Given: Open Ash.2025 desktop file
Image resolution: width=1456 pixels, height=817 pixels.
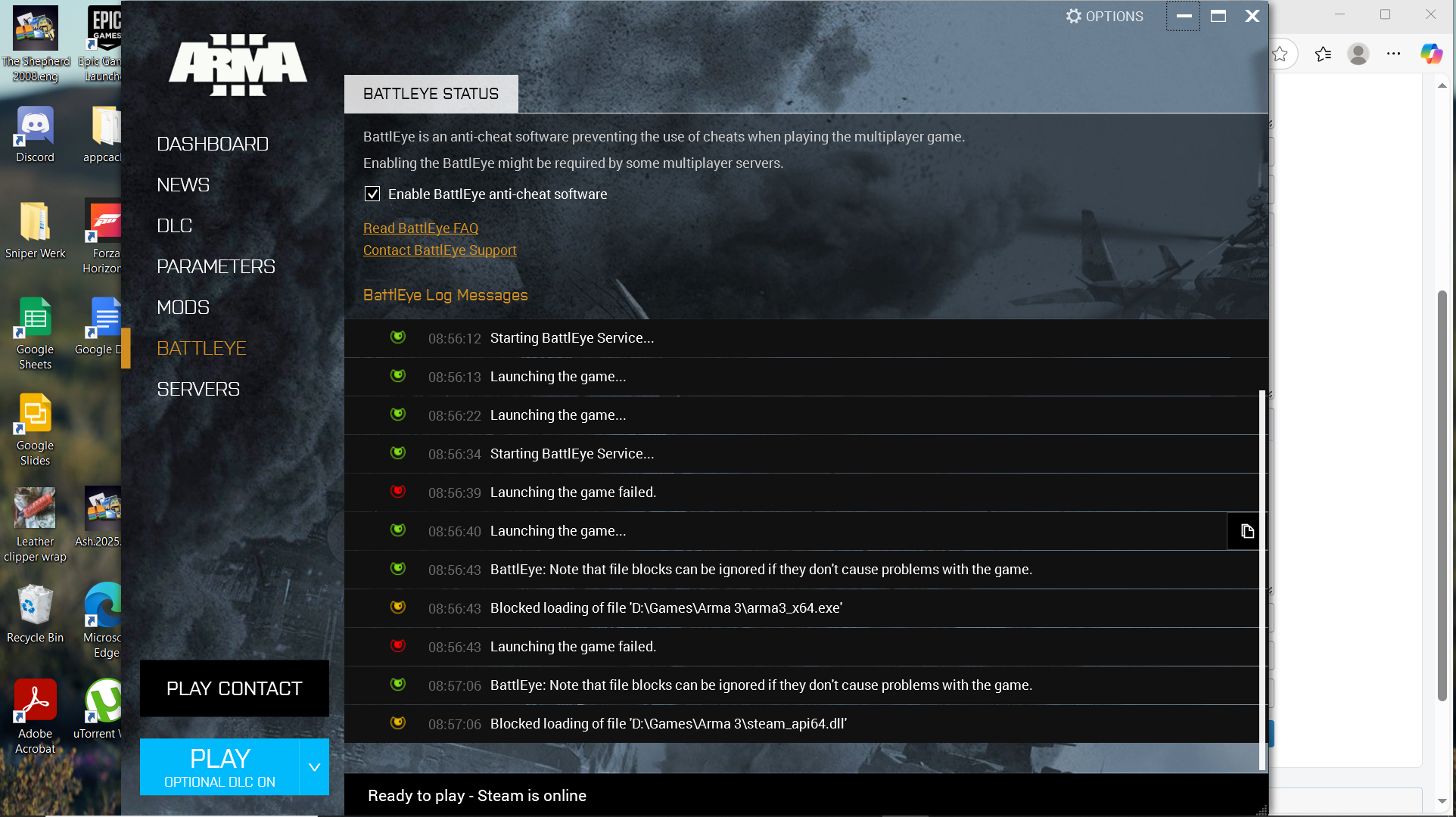Looking at the screenshot, I should [98, 519].
